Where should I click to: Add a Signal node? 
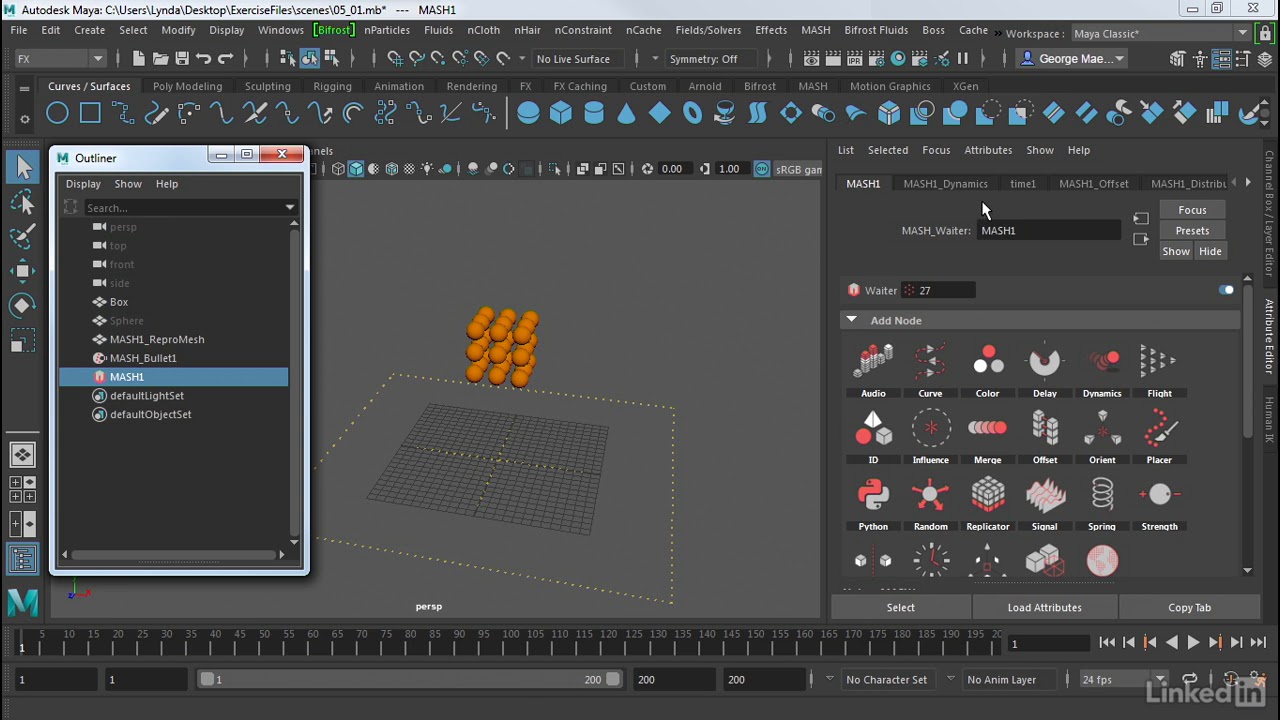pos(1045,495)
